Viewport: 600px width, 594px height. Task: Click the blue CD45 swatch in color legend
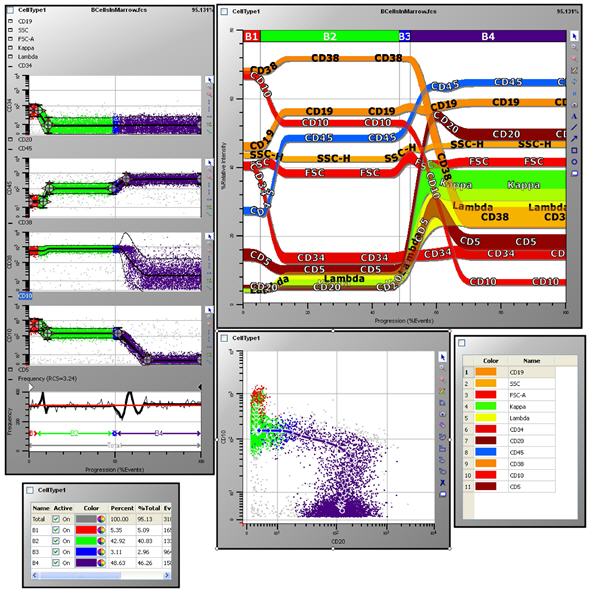486,452
